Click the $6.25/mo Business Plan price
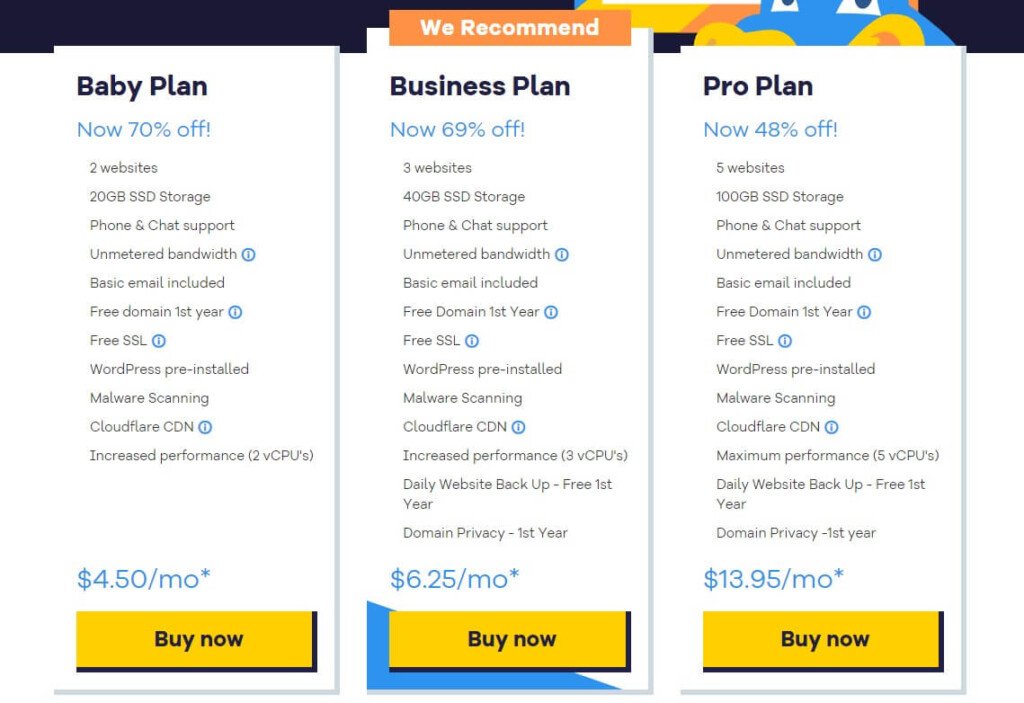 click(455, 579)
